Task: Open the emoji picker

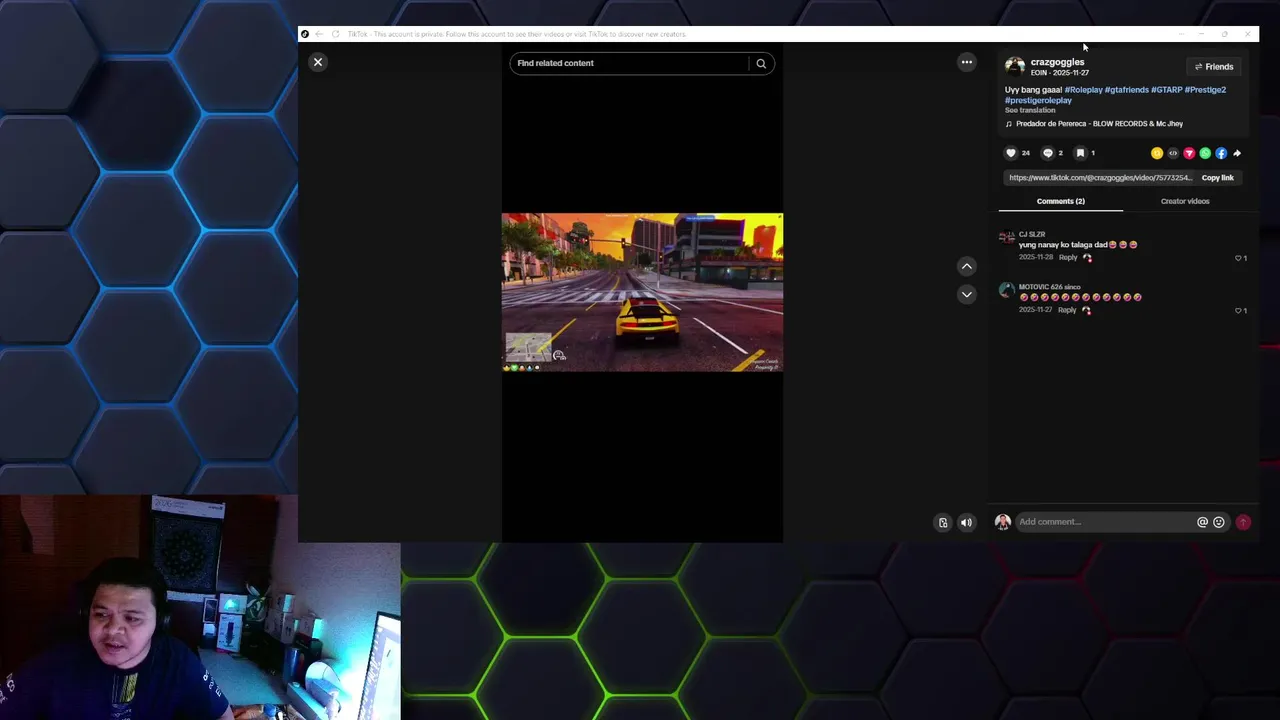Action: click(x=1218, y=522)
